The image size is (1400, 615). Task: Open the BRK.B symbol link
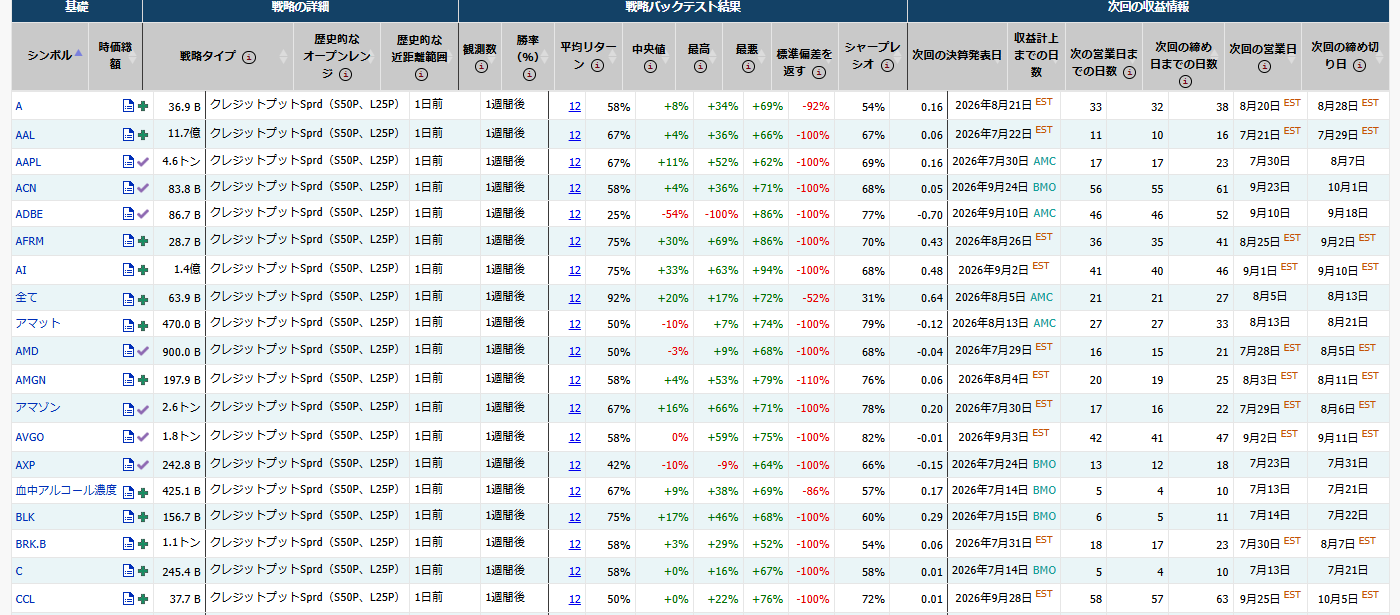click(x=31, y=545)
